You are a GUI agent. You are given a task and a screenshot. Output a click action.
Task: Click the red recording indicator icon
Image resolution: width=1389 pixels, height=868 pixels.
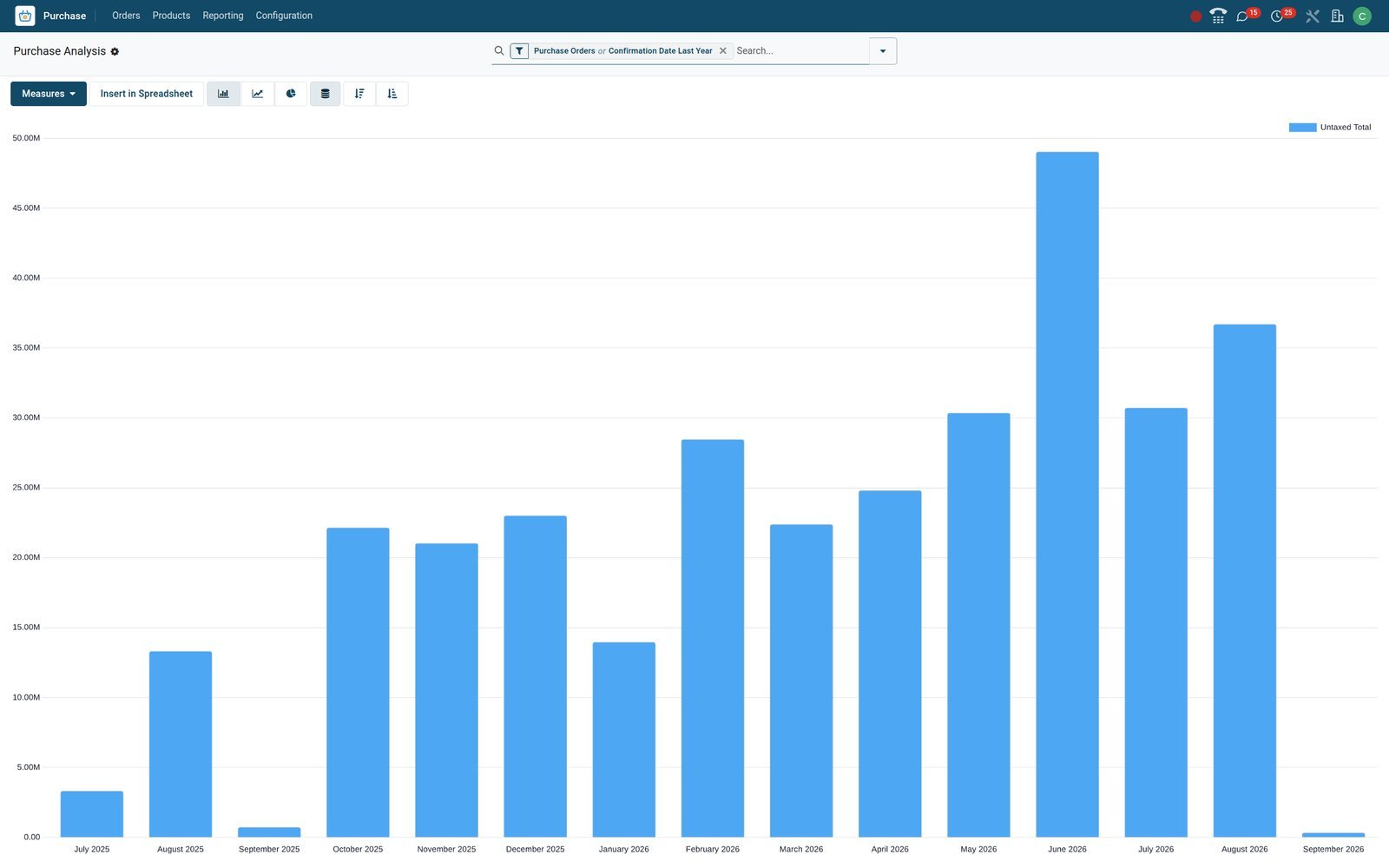point(1196,16)
